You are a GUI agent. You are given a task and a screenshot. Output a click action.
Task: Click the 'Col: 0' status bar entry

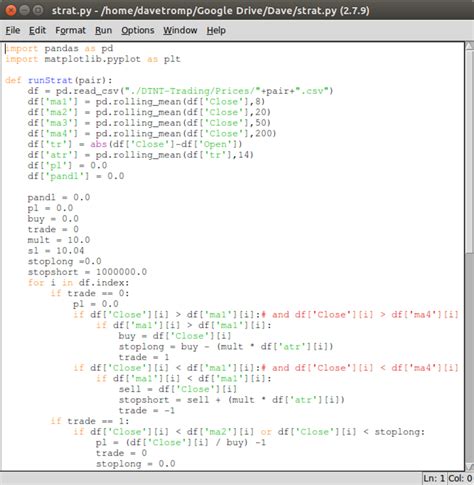[x=460, y=479]
